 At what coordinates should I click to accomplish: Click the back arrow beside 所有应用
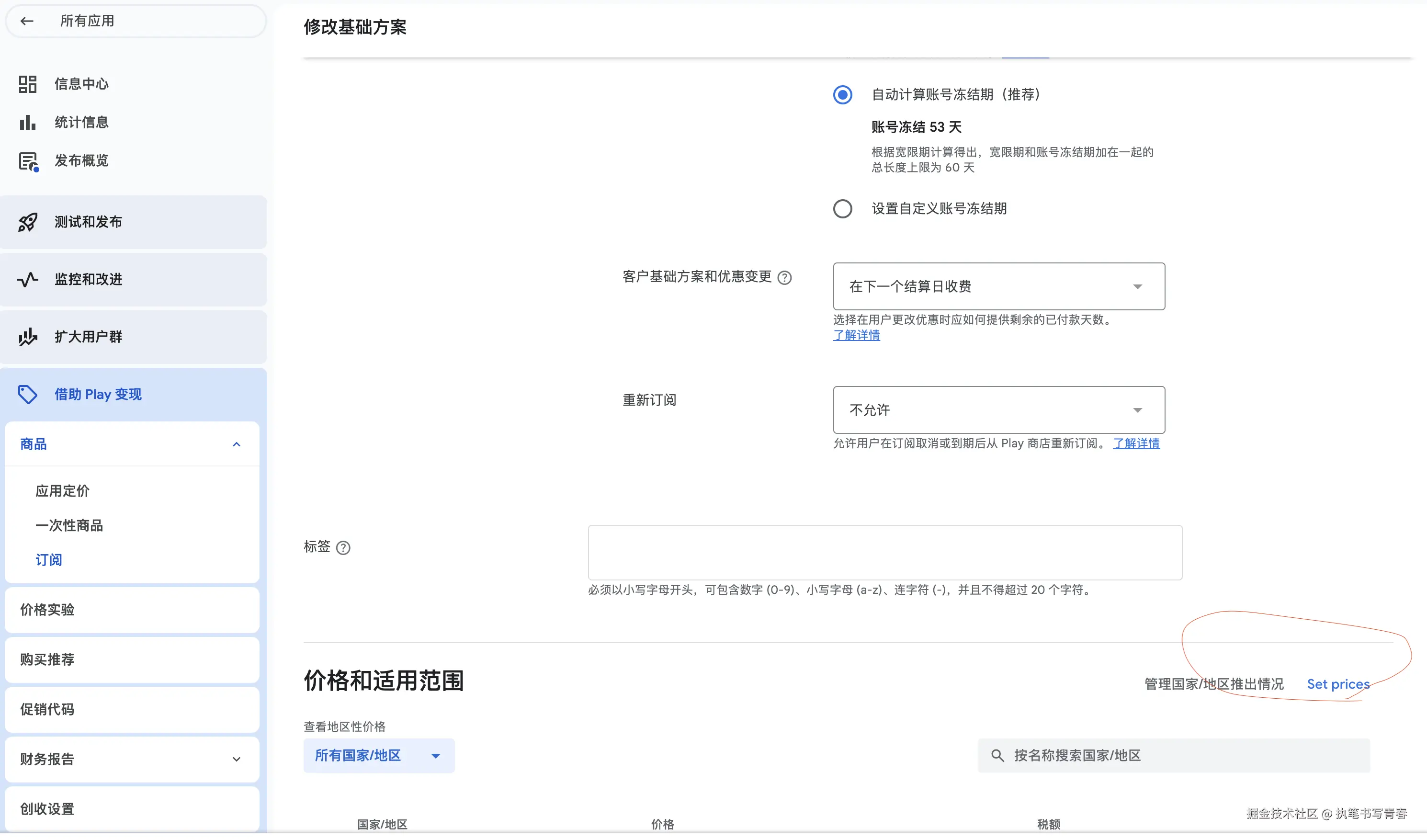pyautogui.click(x=27, y=21)
